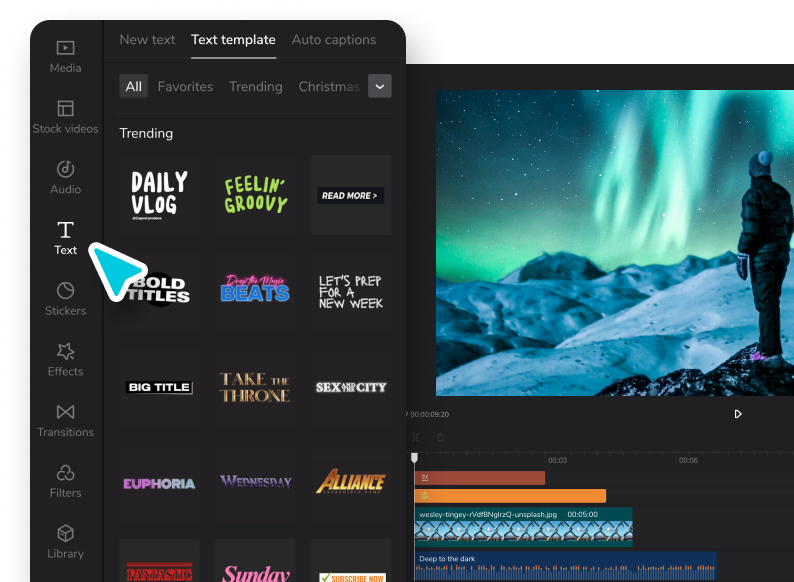Choose the Feelin' Groovy text template
This screenshot has height=582, width=794.
point(255,195)
